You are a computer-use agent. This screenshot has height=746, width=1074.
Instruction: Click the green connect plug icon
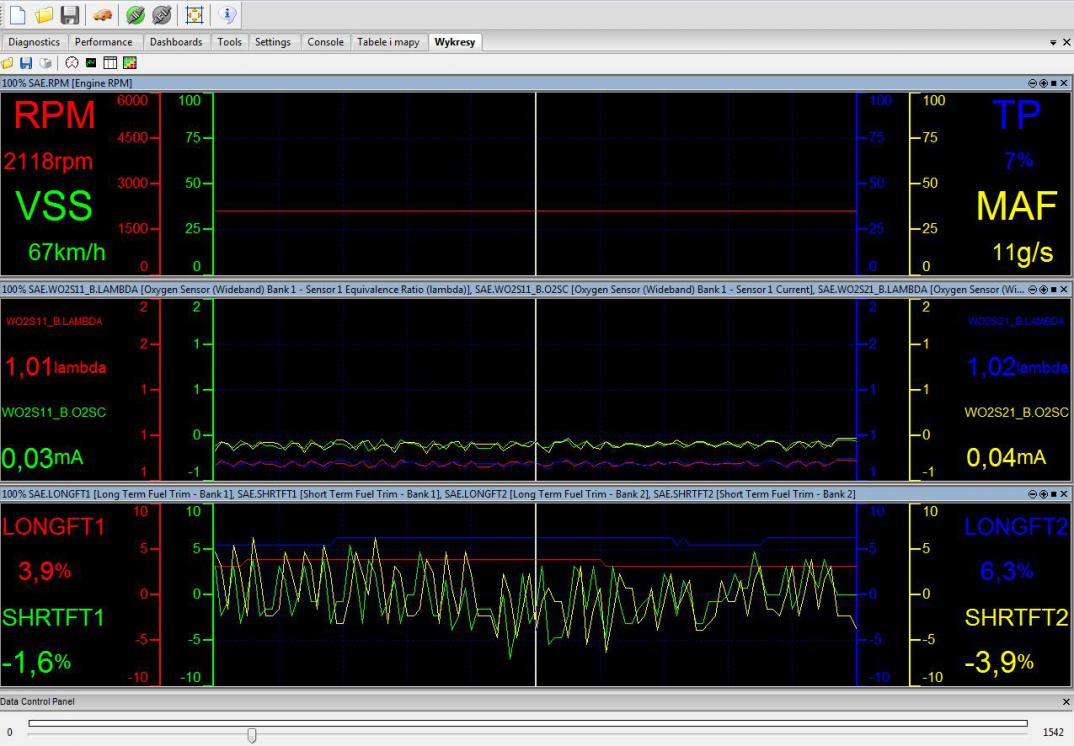tap(136, 14)
